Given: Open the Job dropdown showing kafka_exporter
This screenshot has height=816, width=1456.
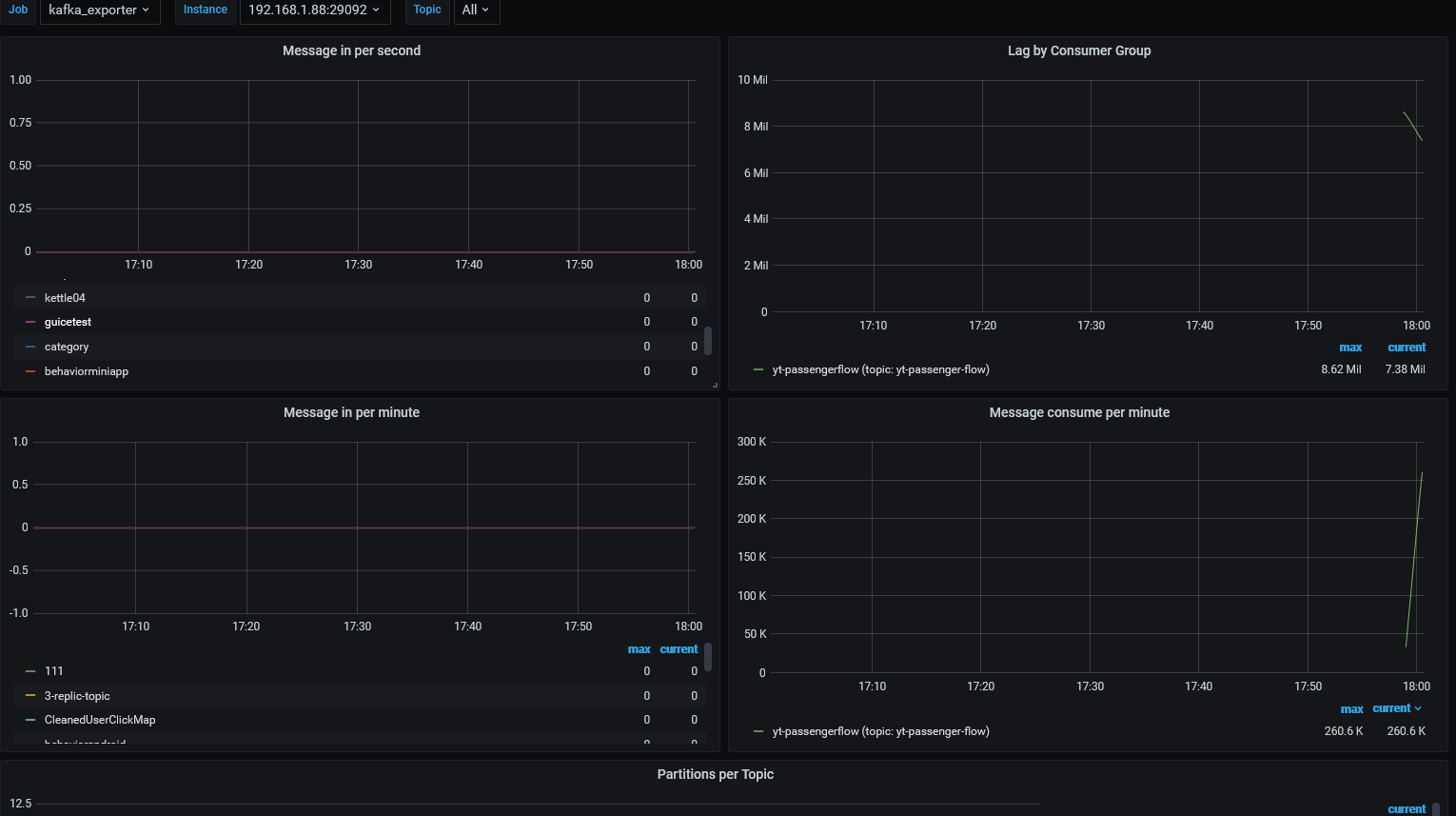Looking at the screenshot, I should coord(100,10).
